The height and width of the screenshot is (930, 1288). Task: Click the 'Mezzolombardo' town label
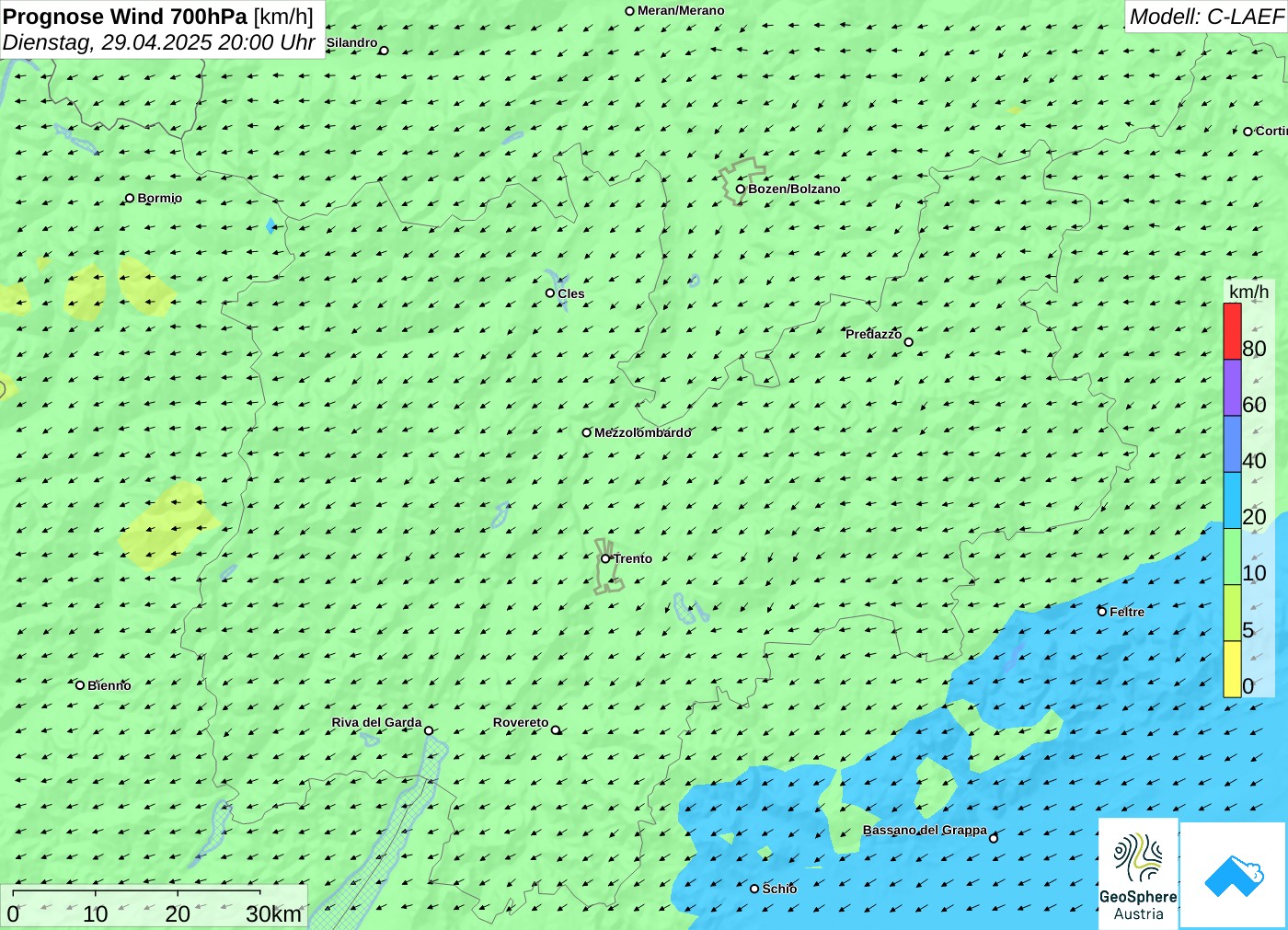642,432
